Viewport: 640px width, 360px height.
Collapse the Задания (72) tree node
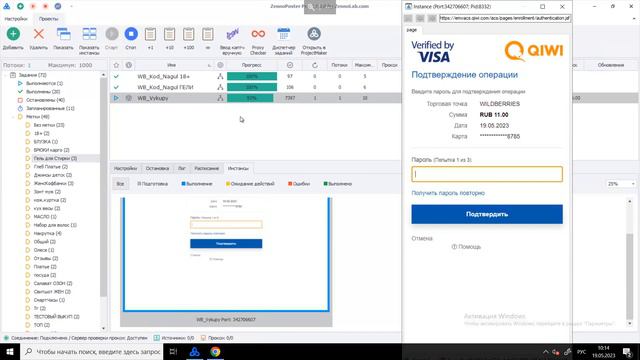[x=6, y=75]
